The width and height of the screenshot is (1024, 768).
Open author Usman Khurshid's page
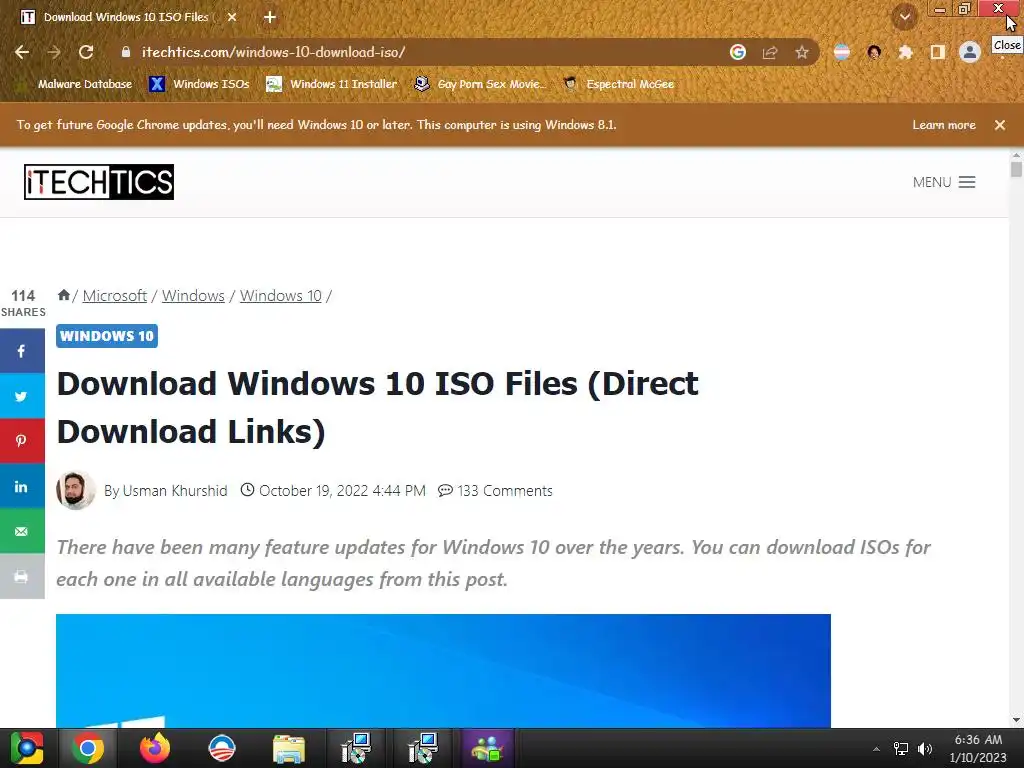click(x=175, y=490)
